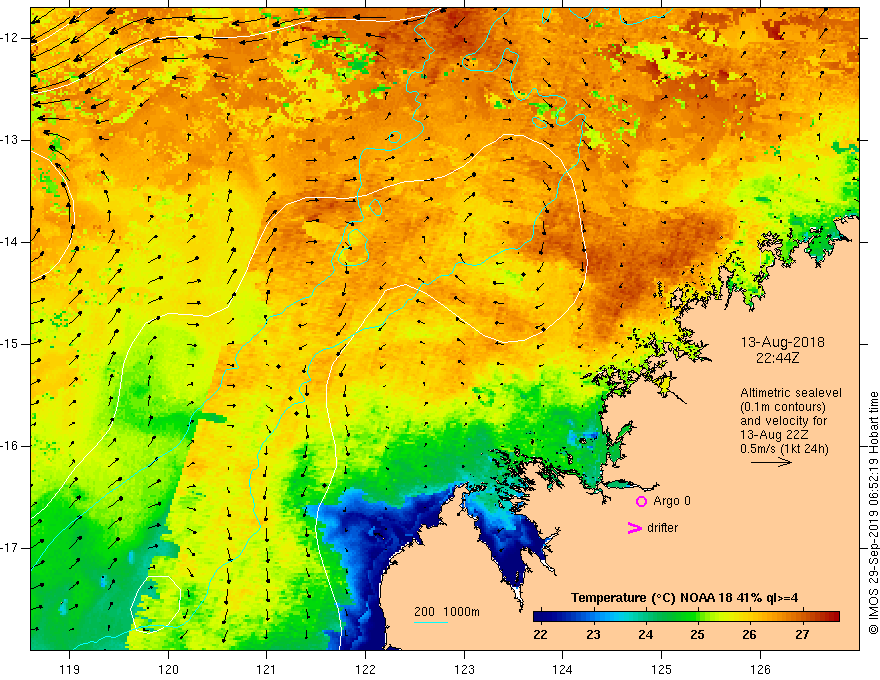Click the longitude label 126
Image resolution: width=880 pixels, height=680 pixels.
(760, 669)
